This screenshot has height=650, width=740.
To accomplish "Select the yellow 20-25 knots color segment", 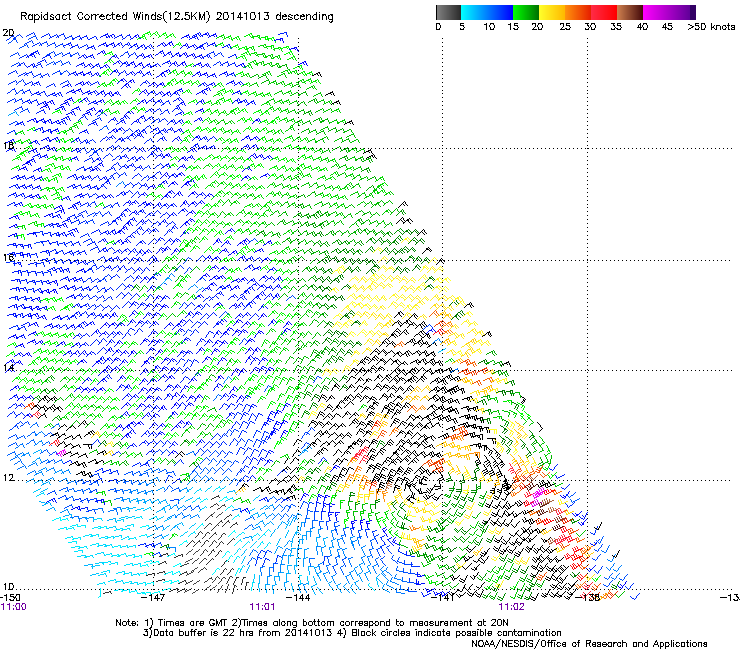I will (x=552, y=12).
